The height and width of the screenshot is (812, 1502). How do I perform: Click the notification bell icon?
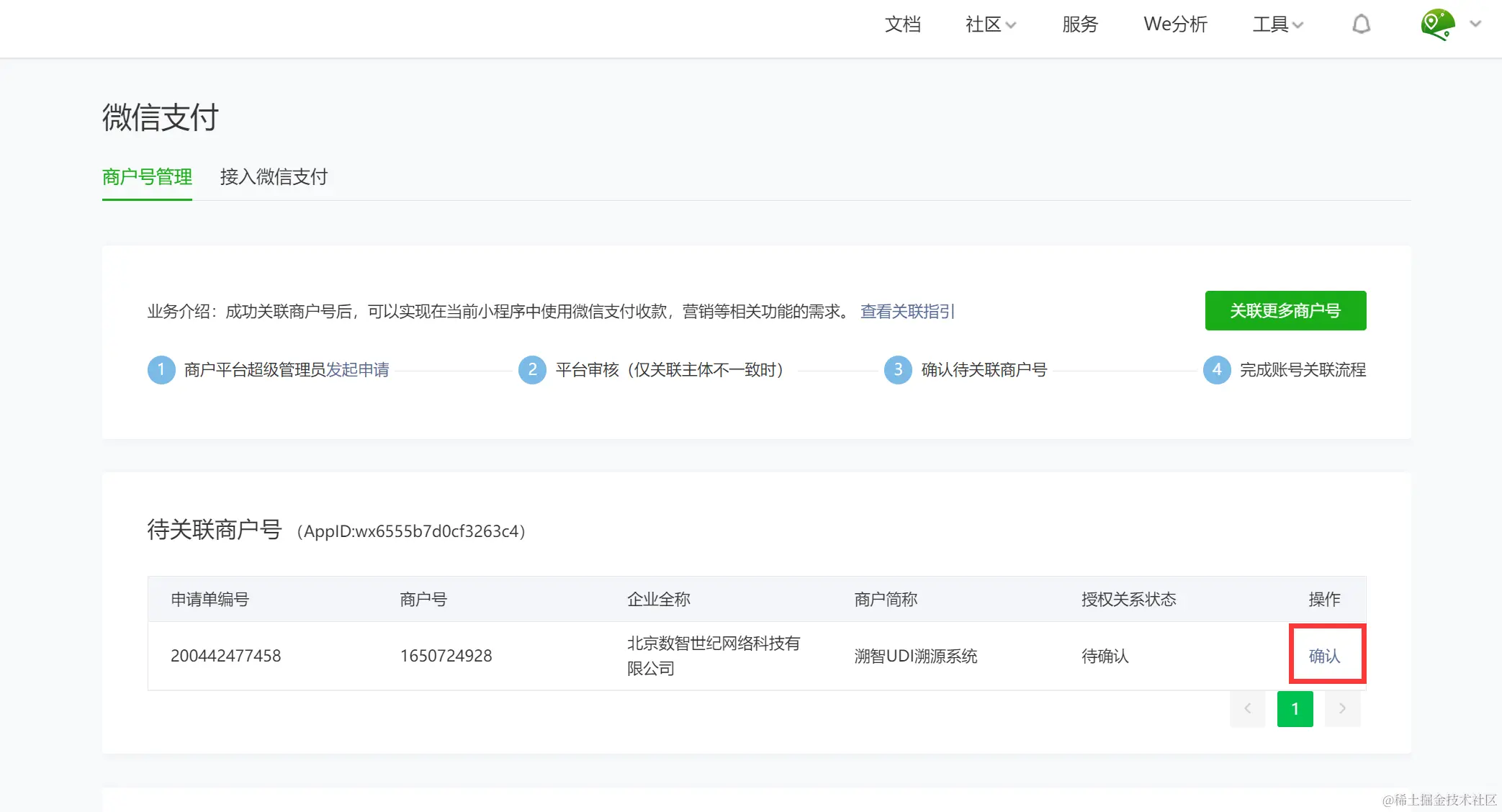pyautogui.click(x=1361, y=24)
